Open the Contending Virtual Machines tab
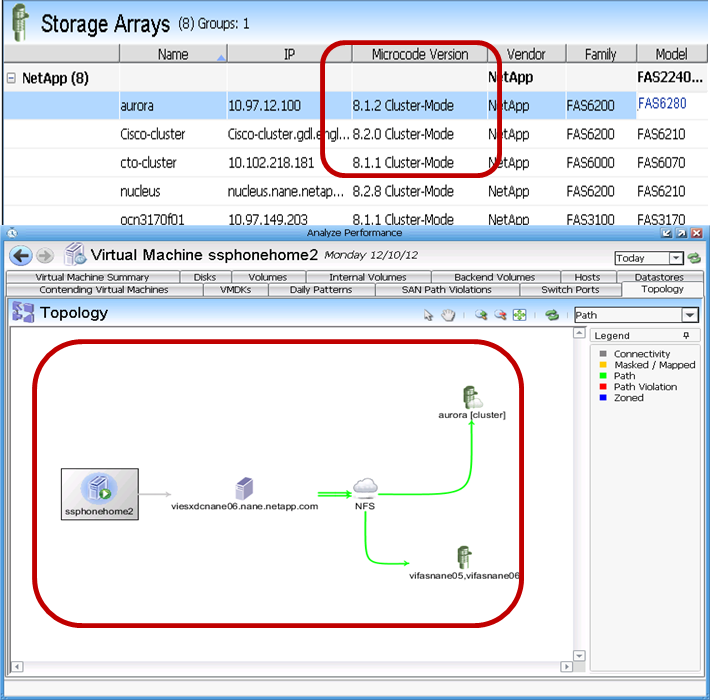 104,290
